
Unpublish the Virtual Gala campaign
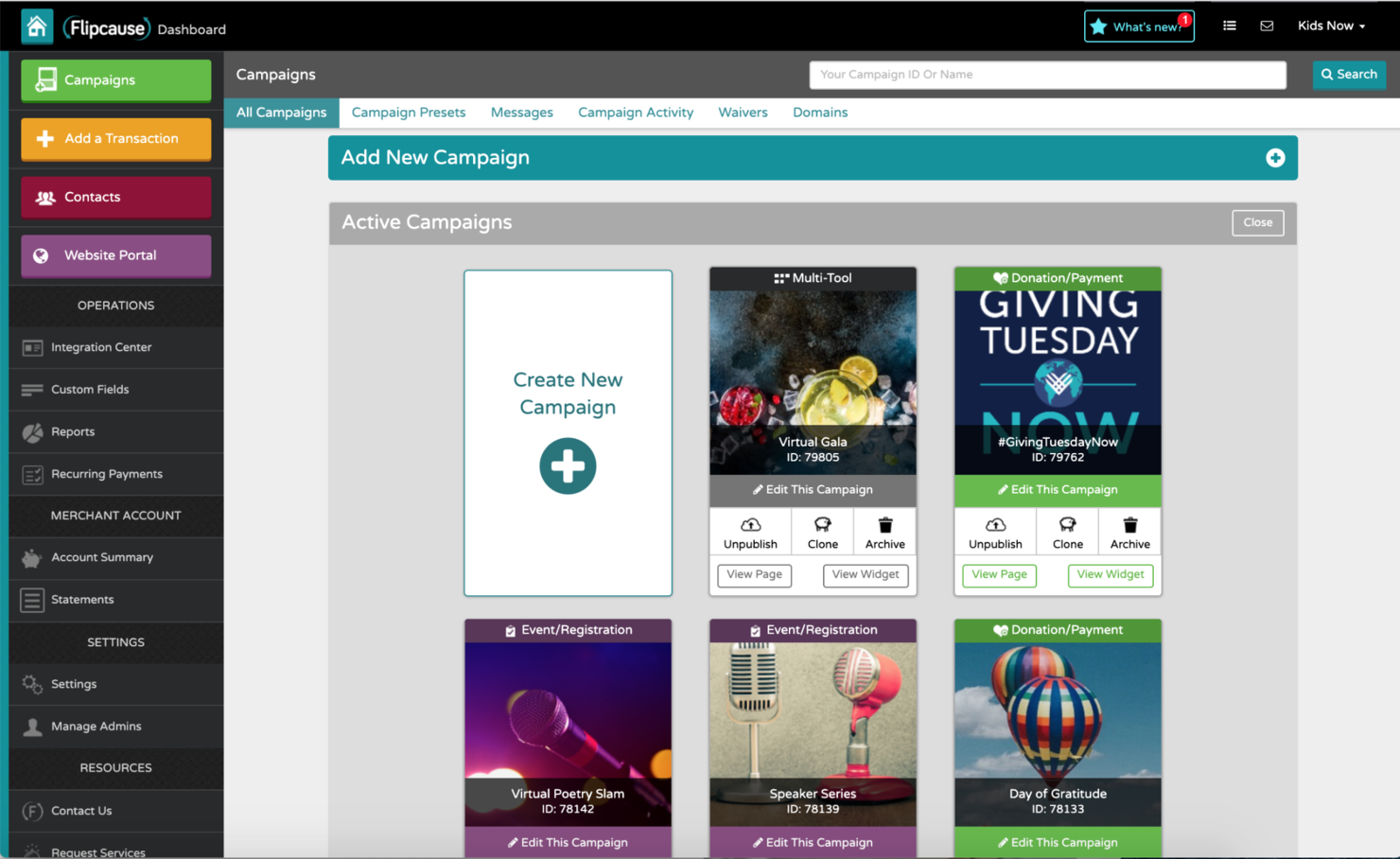tap(750, 532)
